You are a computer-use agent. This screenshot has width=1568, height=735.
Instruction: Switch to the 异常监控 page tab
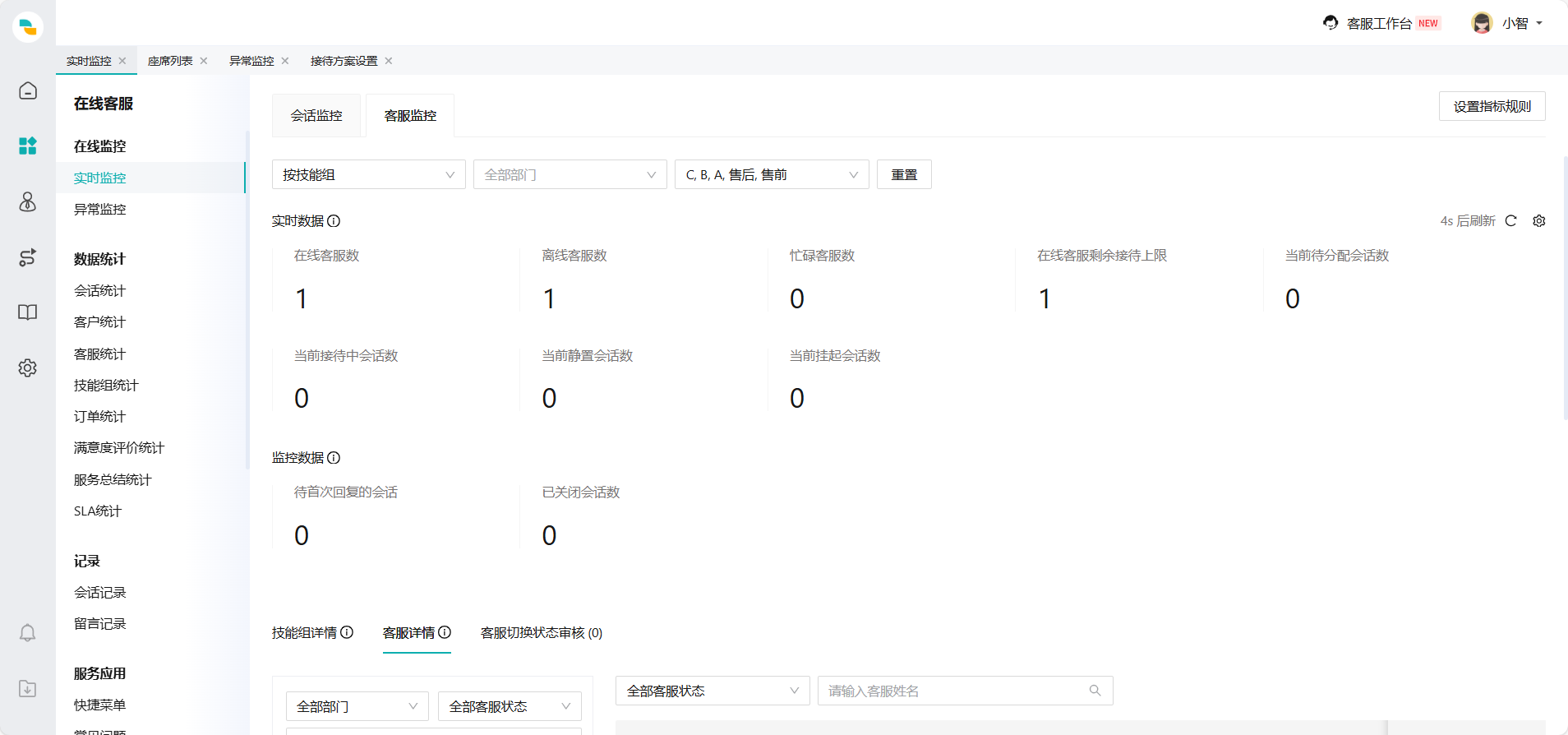251,61
